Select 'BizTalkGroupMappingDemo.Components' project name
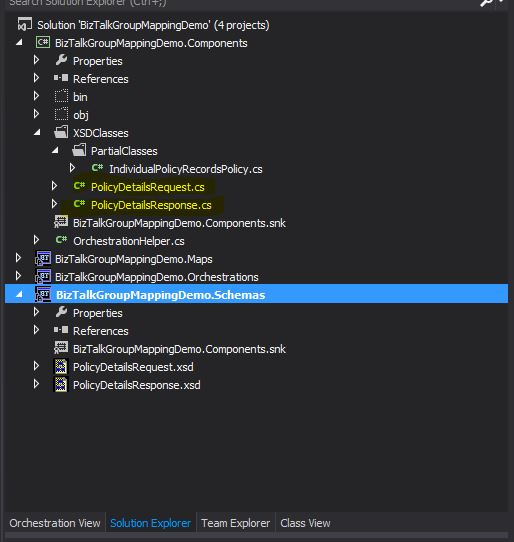This screenshot has width=514, height=542. click(x=151, y=43)
